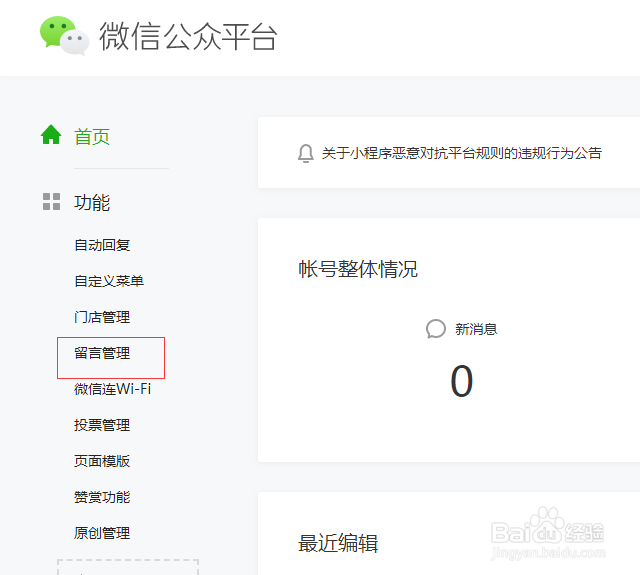Click the 微信公众平台 title text

coord(188,37)
